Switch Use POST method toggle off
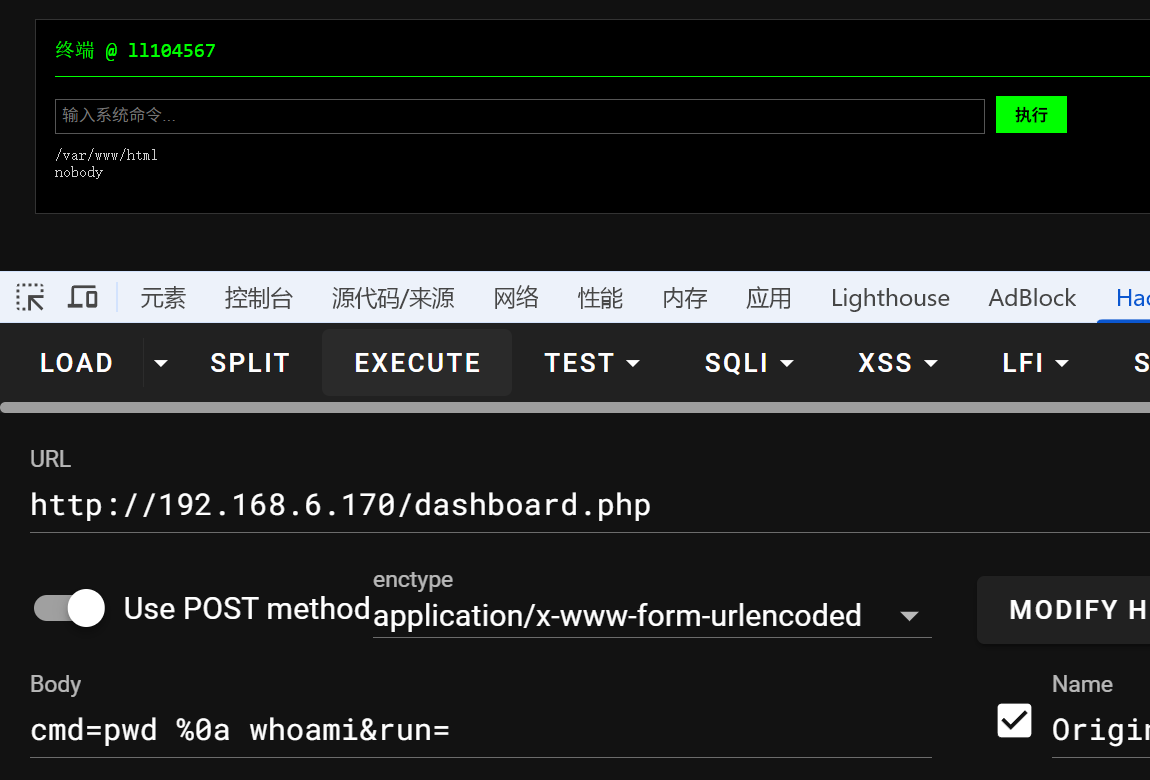Image resolution: width=1150 pixels, height=780 pixels. [x=70, y=608]
